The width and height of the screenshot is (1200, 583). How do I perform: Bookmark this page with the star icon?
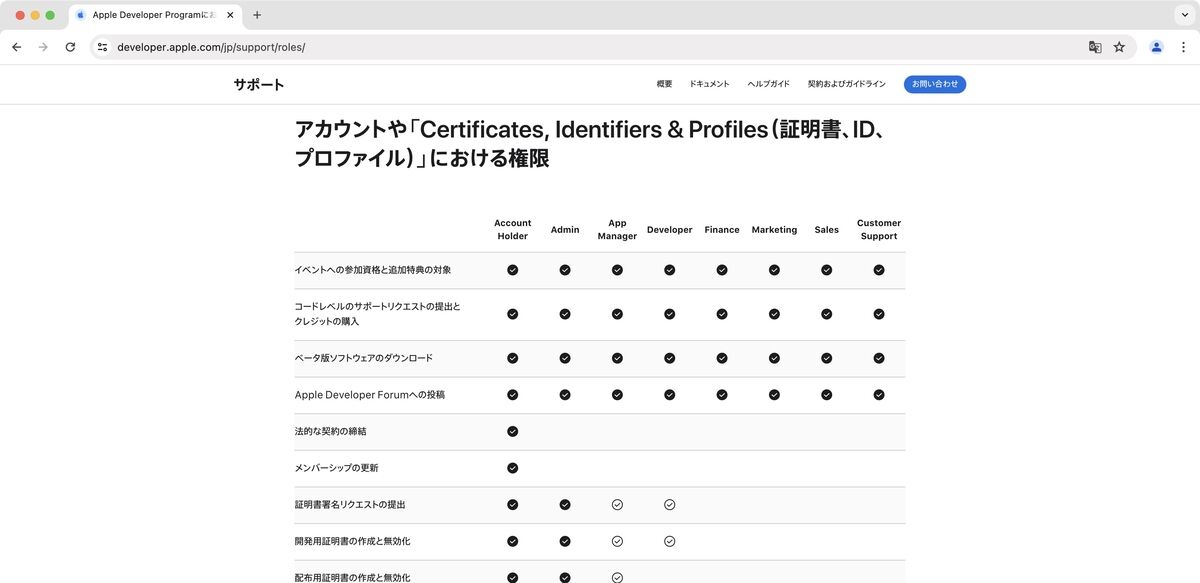(x=1119, y=47)
